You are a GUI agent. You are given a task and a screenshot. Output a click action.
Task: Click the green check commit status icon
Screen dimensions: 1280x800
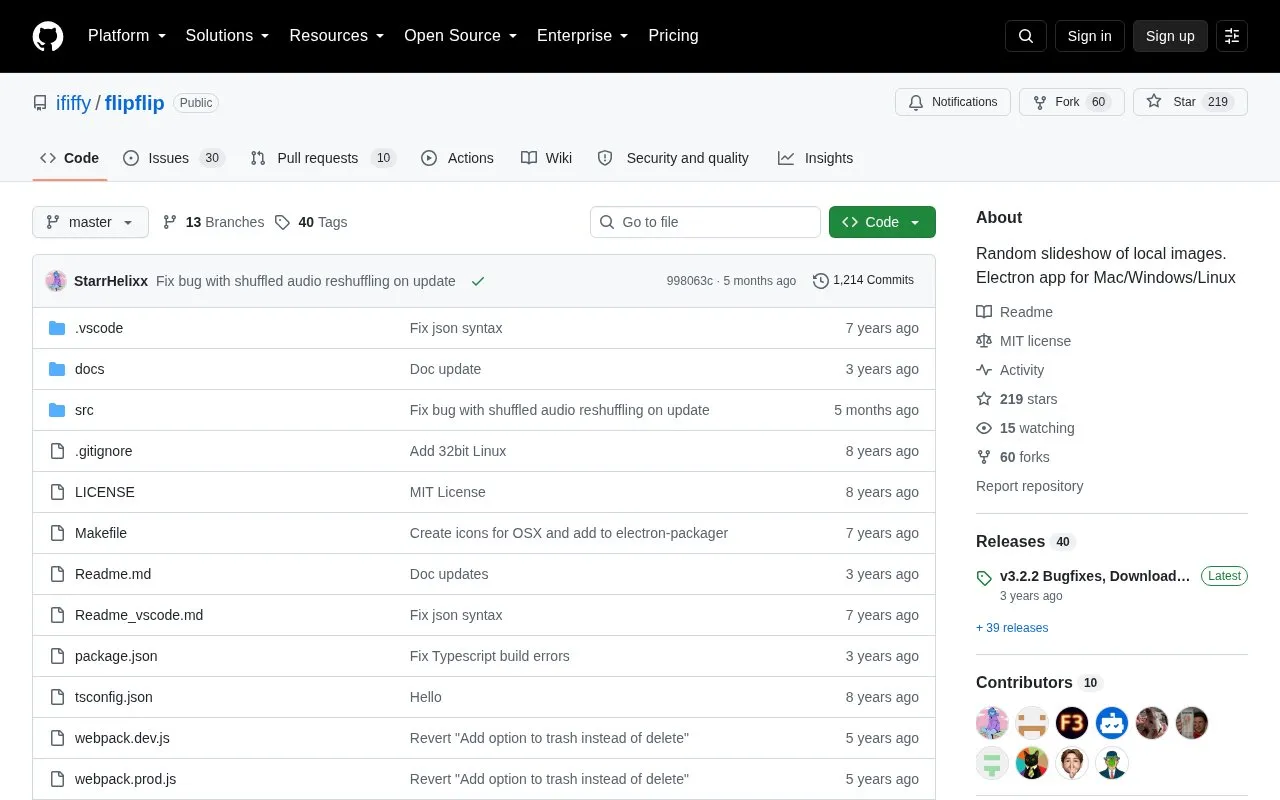478,281
